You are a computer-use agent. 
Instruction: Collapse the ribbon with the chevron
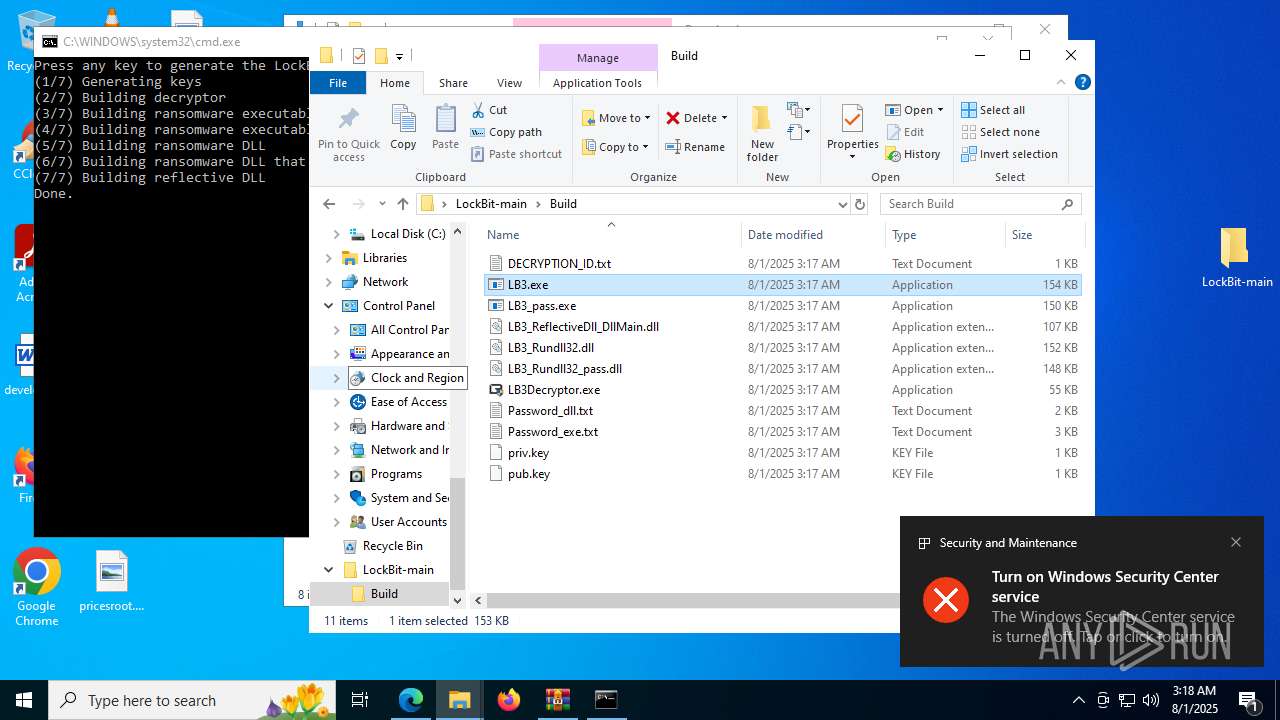click(1061, 82)
